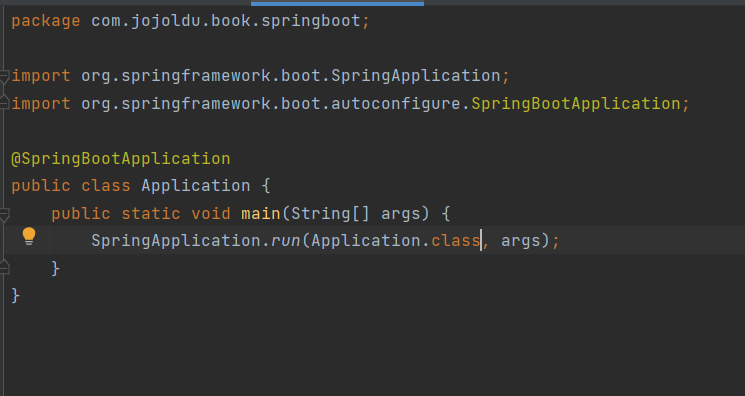Viewport: 745px width, 396px height.
Task: Click the 'void' keyword
Action: [211, 213]
